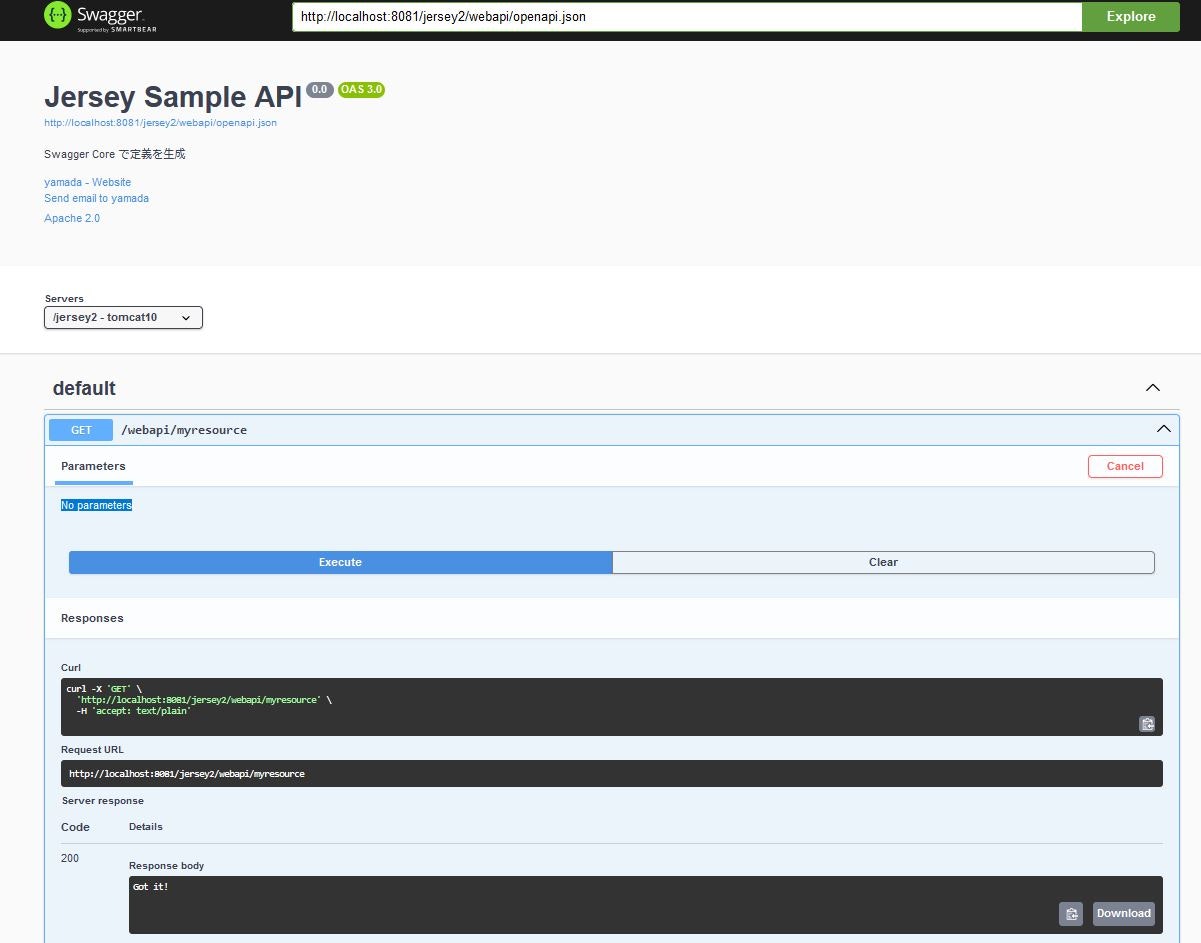Click the Clear button

coord(883,562)
